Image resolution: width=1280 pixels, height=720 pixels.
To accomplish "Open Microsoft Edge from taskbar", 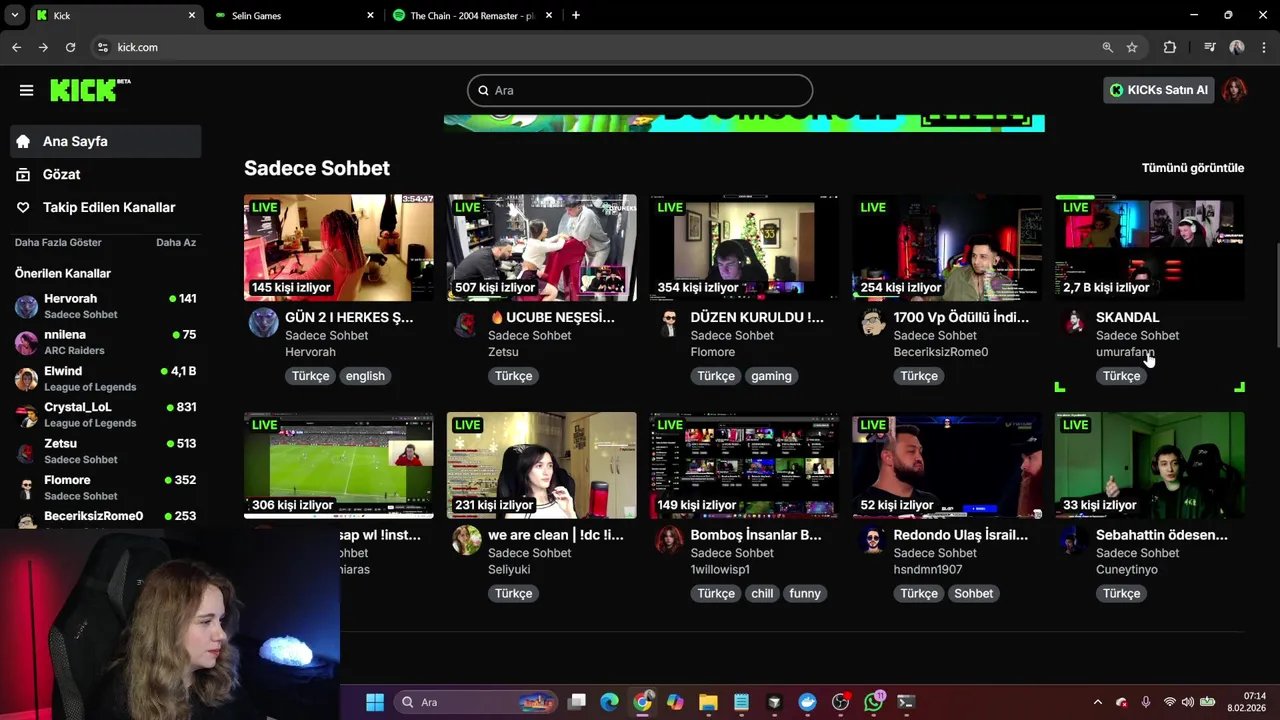I will point(609,702).
